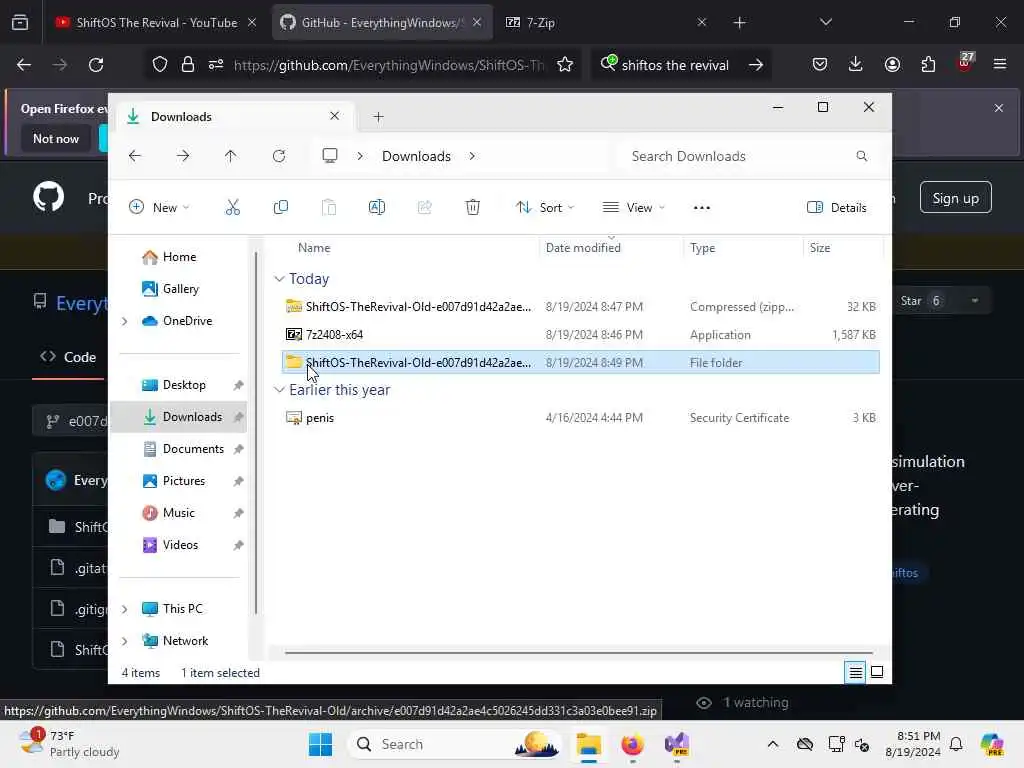
Task: Open Windows Start menu
Action: tap(320, 744)
